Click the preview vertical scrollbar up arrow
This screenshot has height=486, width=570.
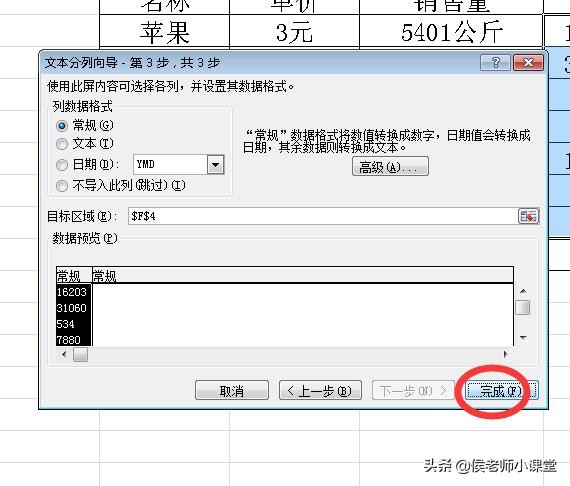coord(523,291)
